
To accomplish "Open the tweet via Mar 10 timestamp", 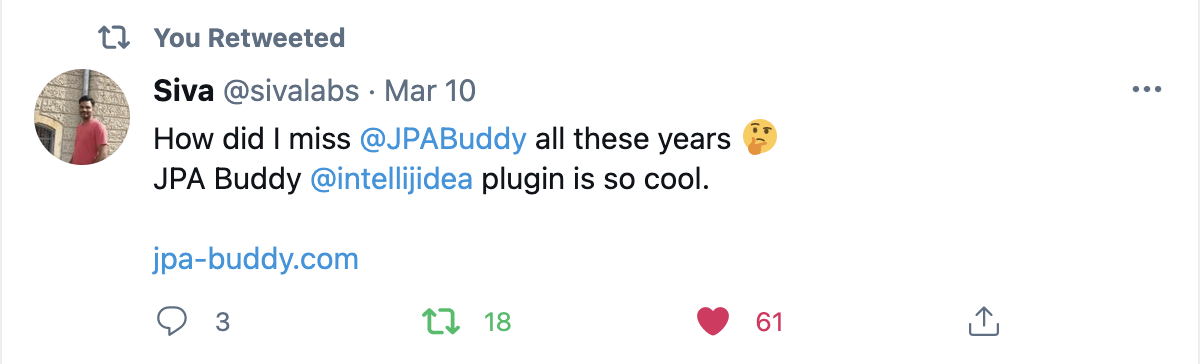I will [430, 92].
